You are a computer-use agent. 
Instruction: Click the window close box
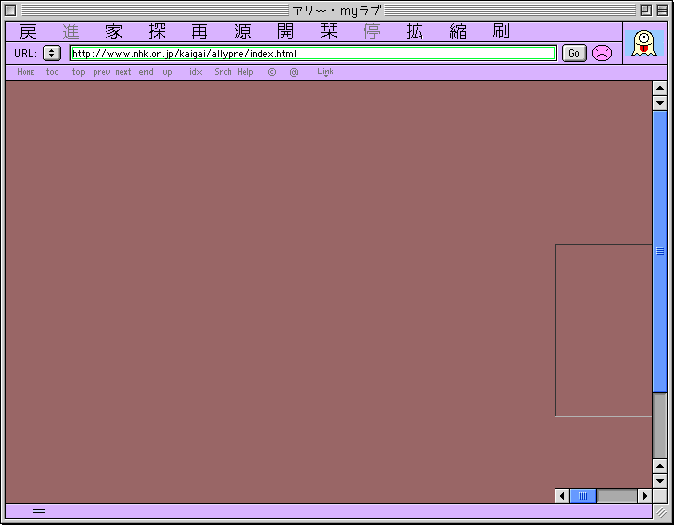[11, 10]
